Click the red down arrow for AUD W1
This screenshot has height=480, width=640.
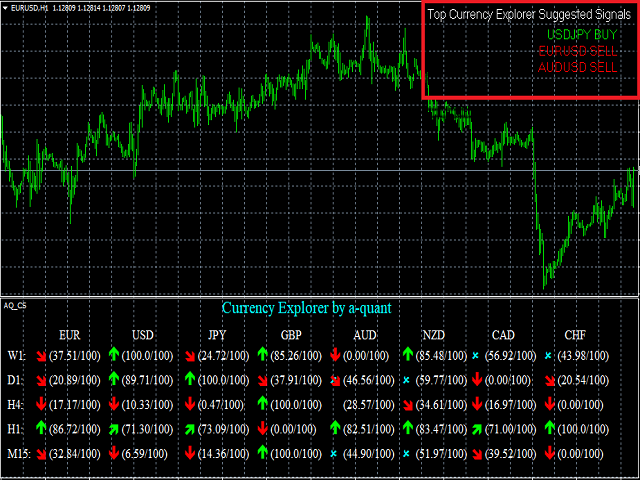335,355
